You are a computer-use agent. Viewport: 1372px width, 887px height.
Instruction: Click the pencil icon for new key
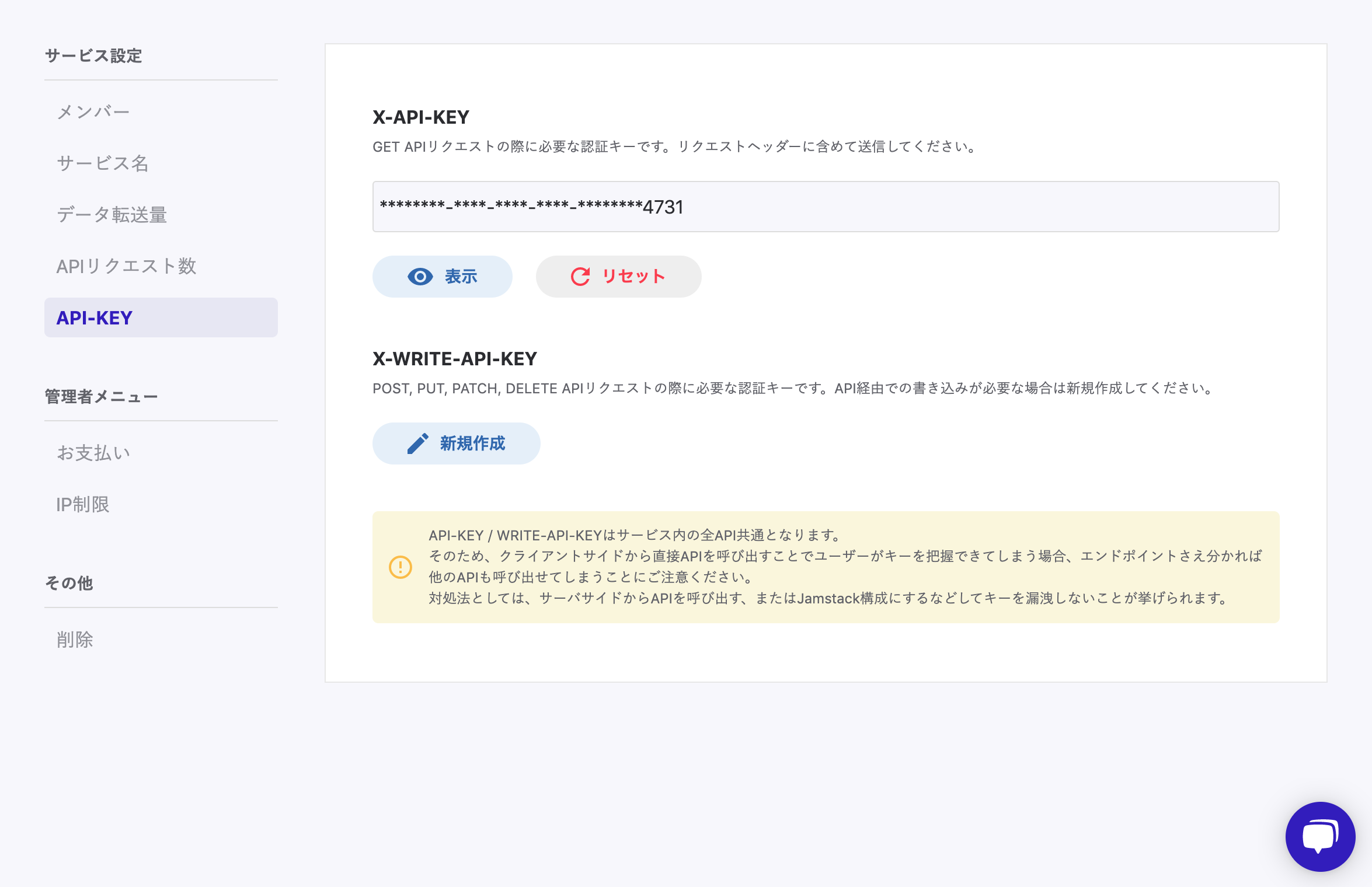click(x=418, y=443)
